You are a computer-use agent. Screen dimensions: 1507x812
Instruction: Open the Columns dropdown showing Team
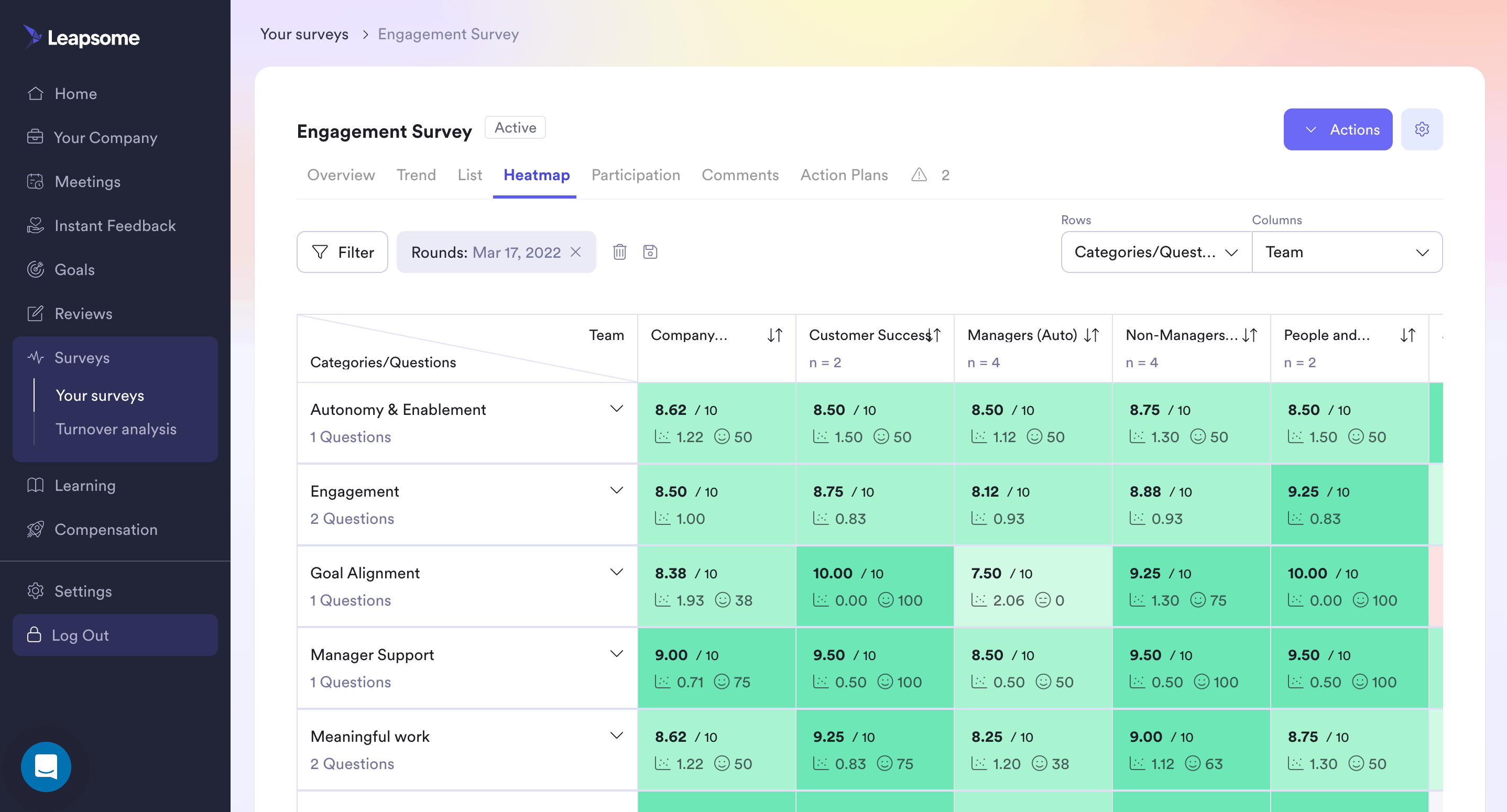click(x=1347, y=251)
